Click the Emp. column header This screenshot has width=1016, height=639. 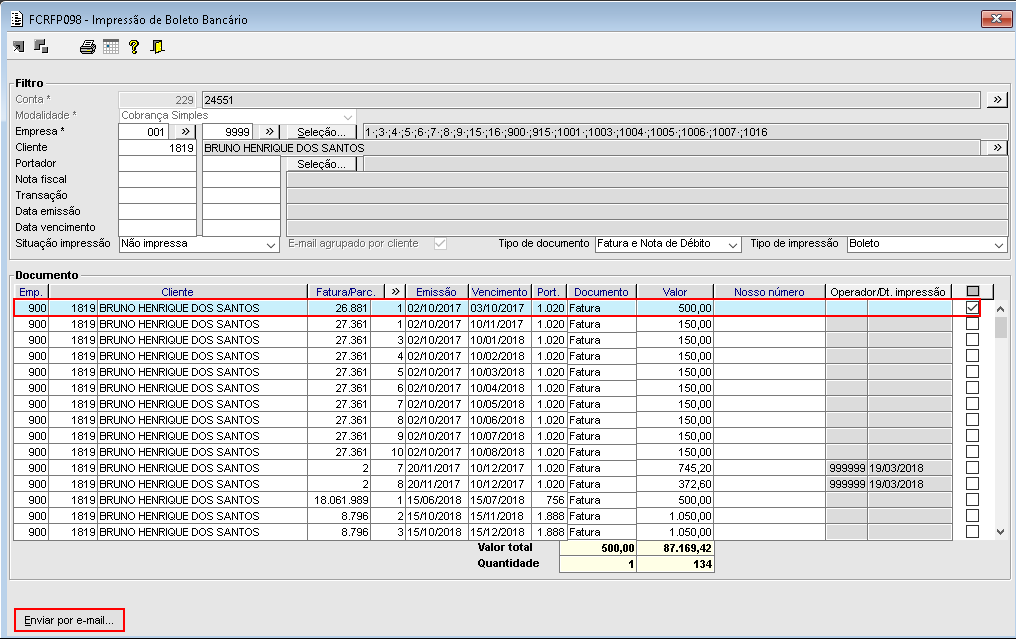[x=31, y=292]
